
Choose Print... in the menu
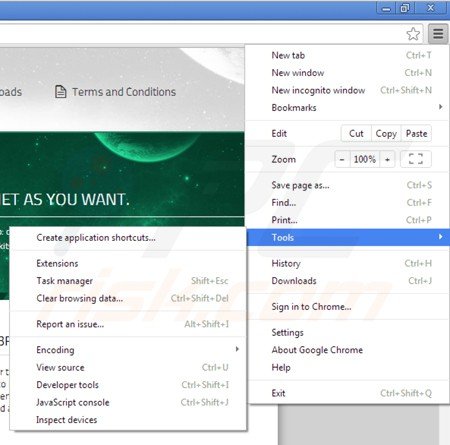(348, 220)
